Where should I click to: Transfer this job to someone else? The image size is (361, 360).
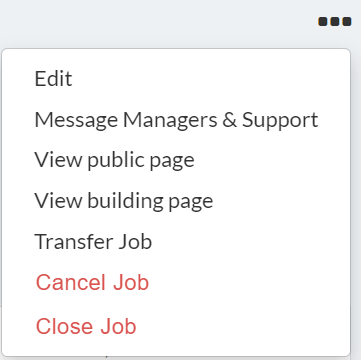click(x=93, y=242)
